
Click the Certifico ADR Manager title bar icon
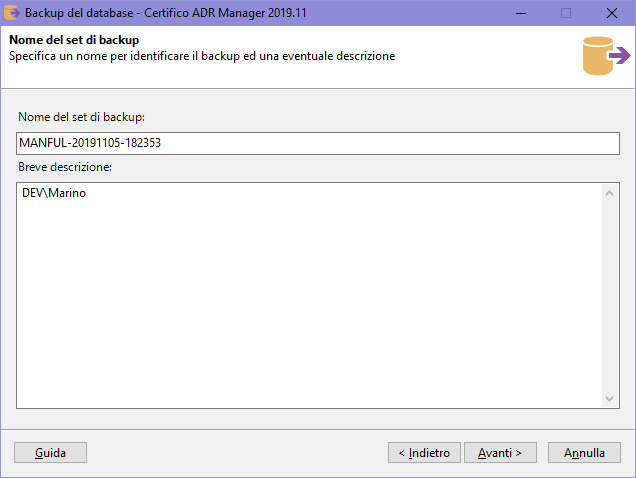coord(12,13)
